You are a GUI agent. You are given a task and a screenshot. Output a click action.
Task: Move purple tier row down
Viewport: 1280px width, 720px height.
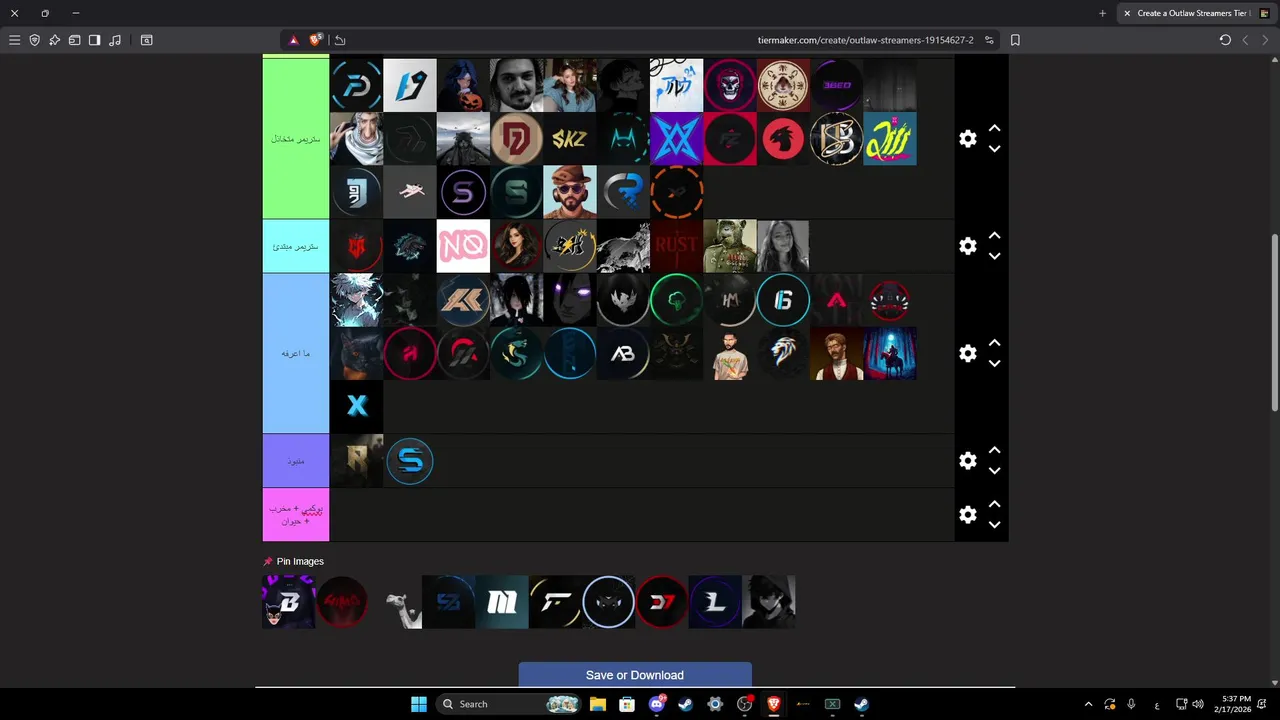(994, 471)
